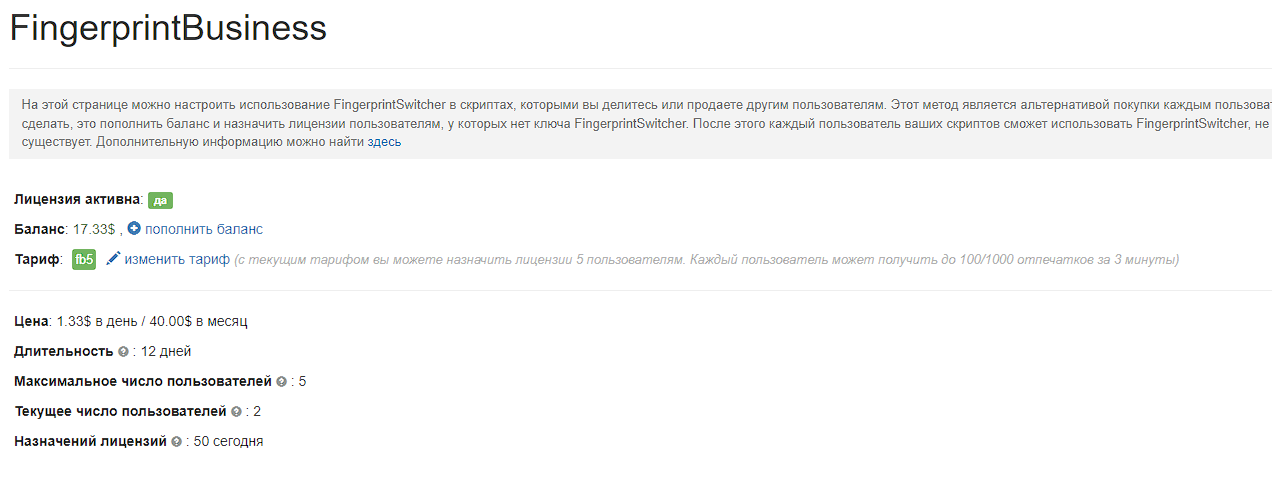Click the Баланс label

pyautogui.click(x=39, y=229)
